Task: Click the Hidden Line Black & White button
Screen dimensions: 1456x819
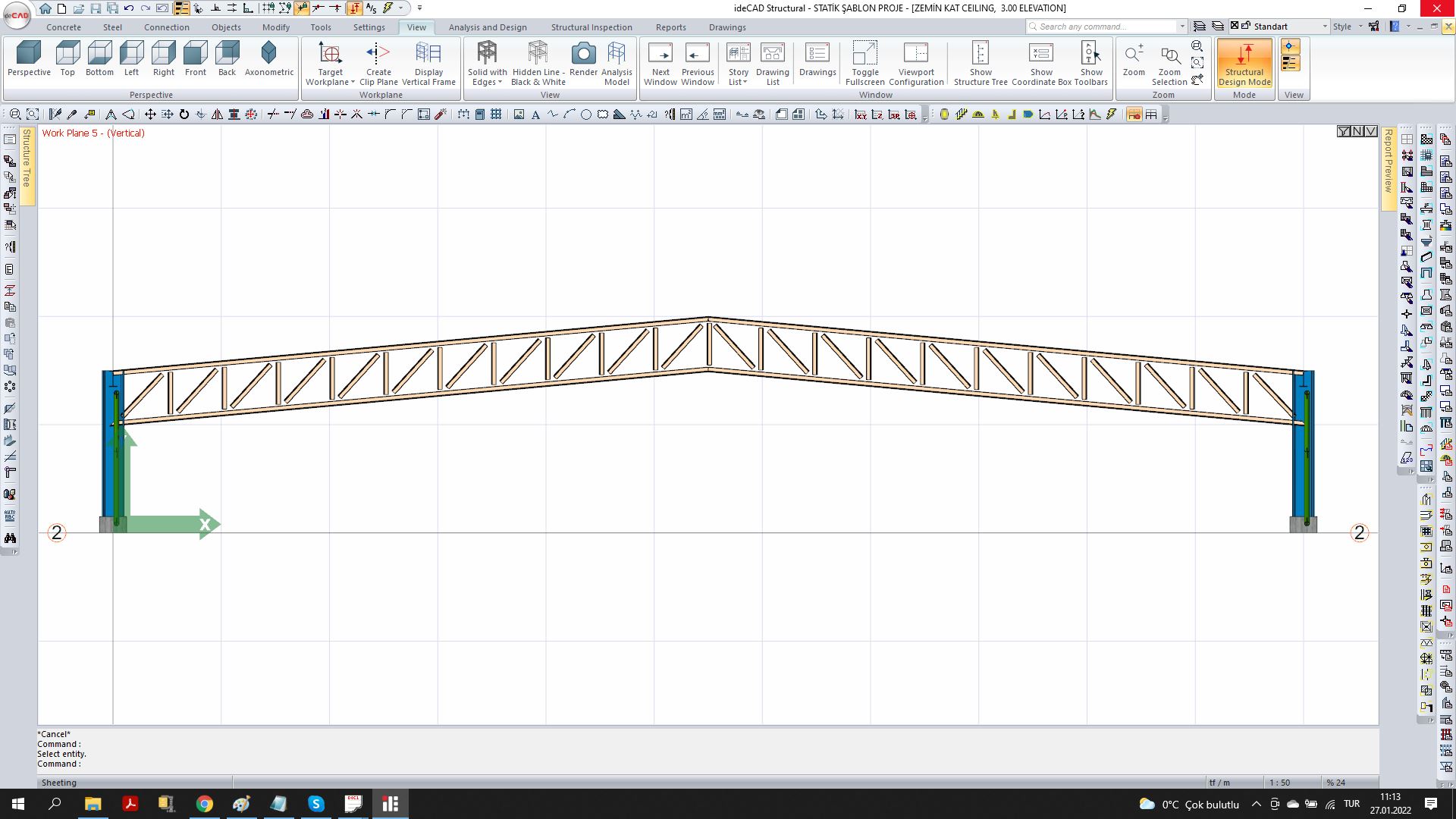Action: tap(537, 63)
